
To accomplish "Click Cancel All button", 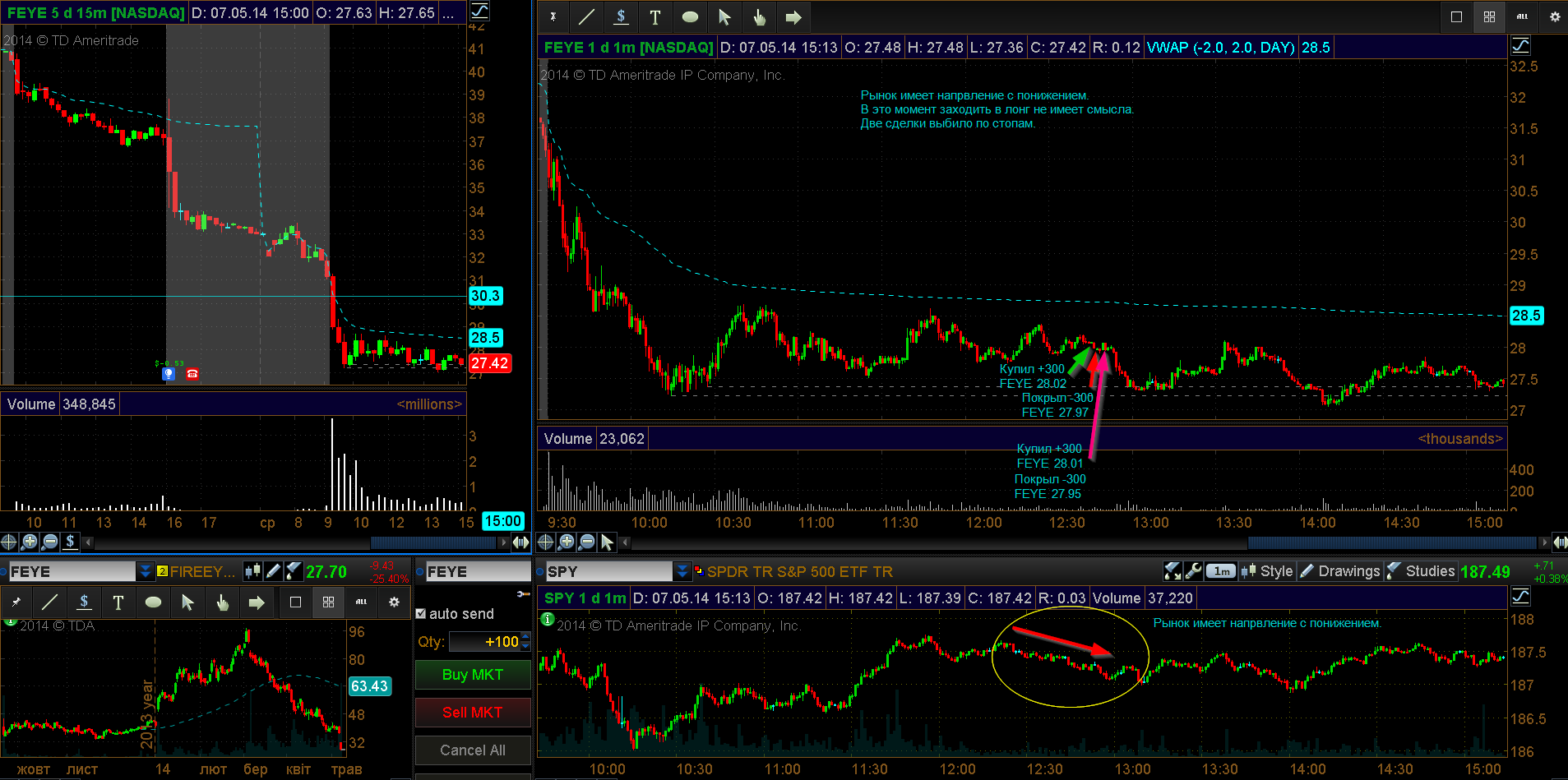I will [x=473, y=750].
